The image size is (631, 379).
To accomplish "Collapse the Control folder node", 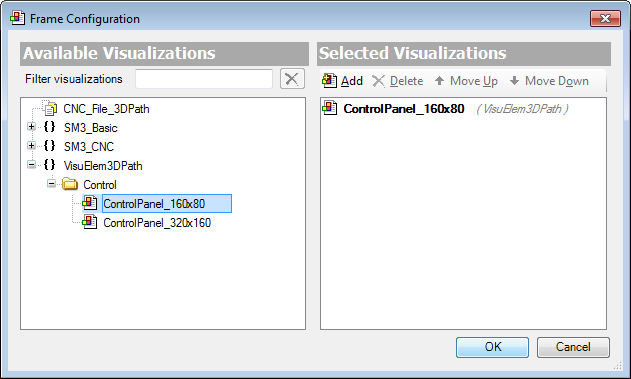I will (51, 184).
